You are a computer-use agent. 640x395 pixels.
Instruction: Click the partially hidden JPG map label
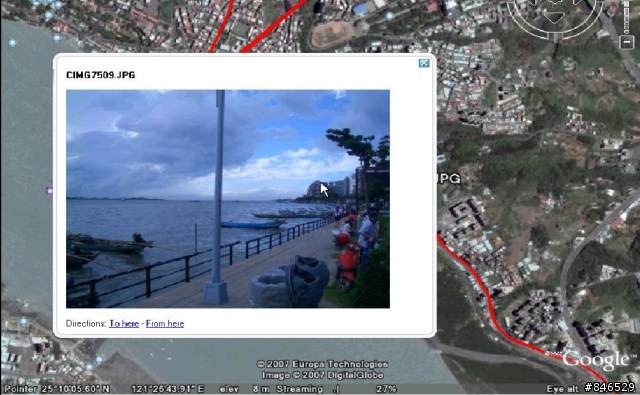449,178
